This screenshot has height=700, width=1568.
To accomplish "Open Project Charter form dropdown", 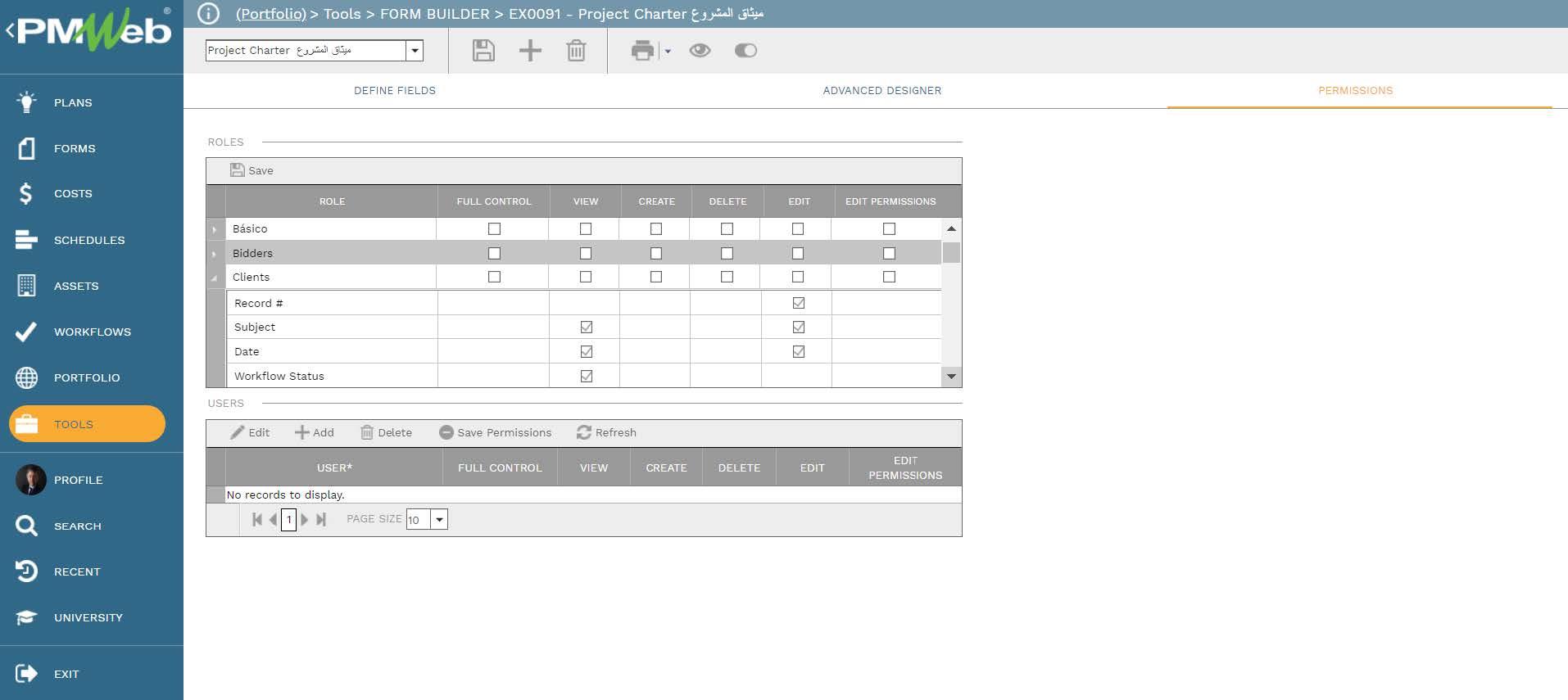I will coord(415,51).
